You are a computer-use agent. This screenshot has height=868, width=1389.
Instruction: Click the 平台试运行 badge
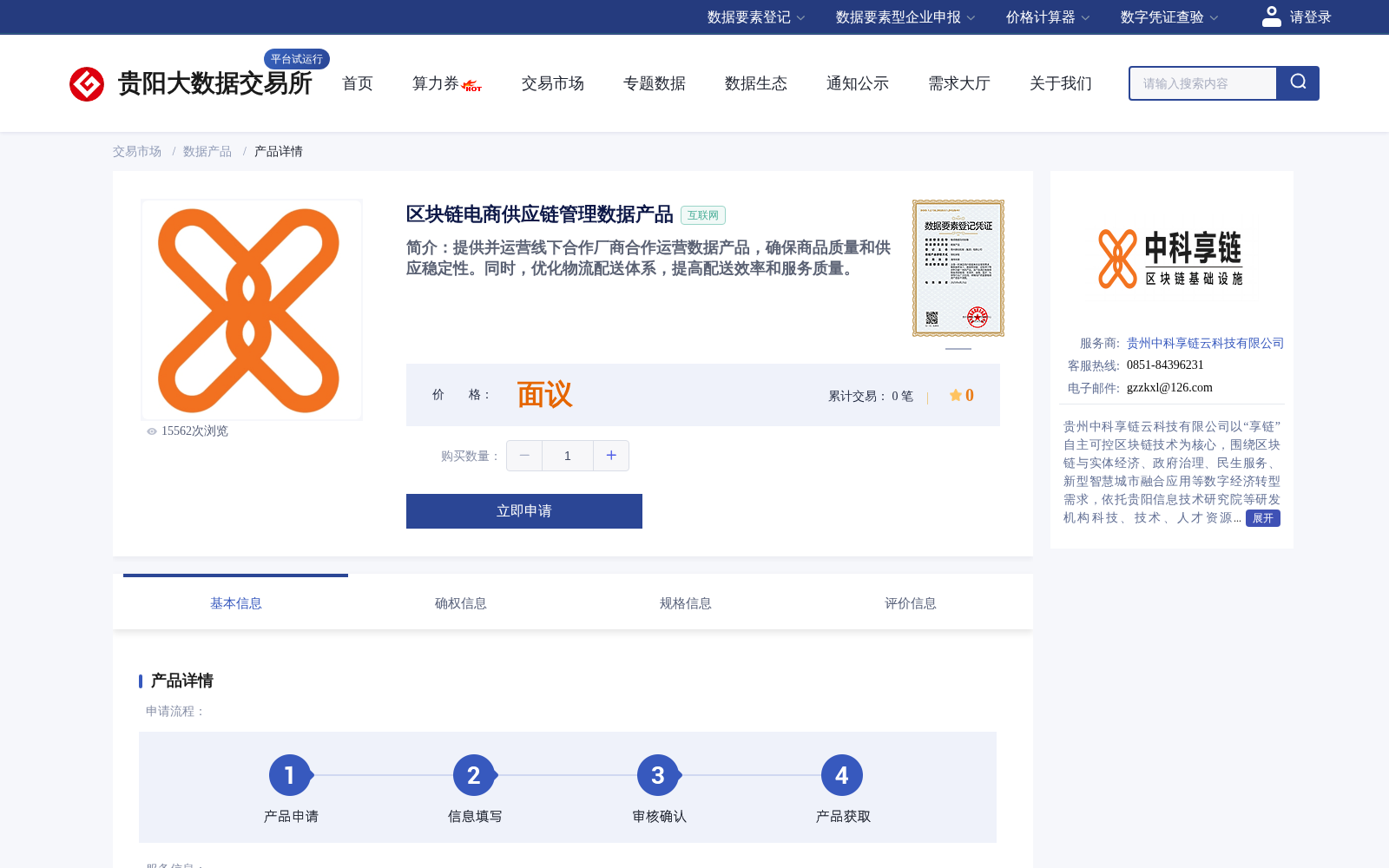pyautogui.click(x=297, y=59)
